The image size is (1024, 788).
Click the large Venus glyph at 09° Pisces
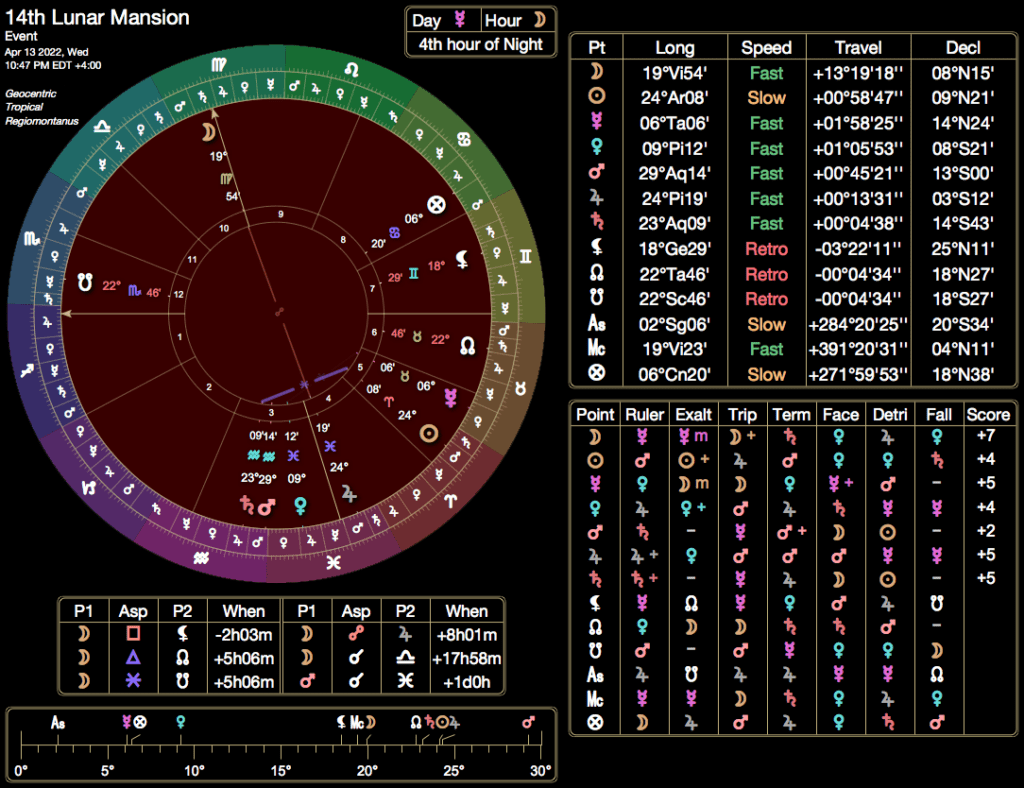coord(299,506)
